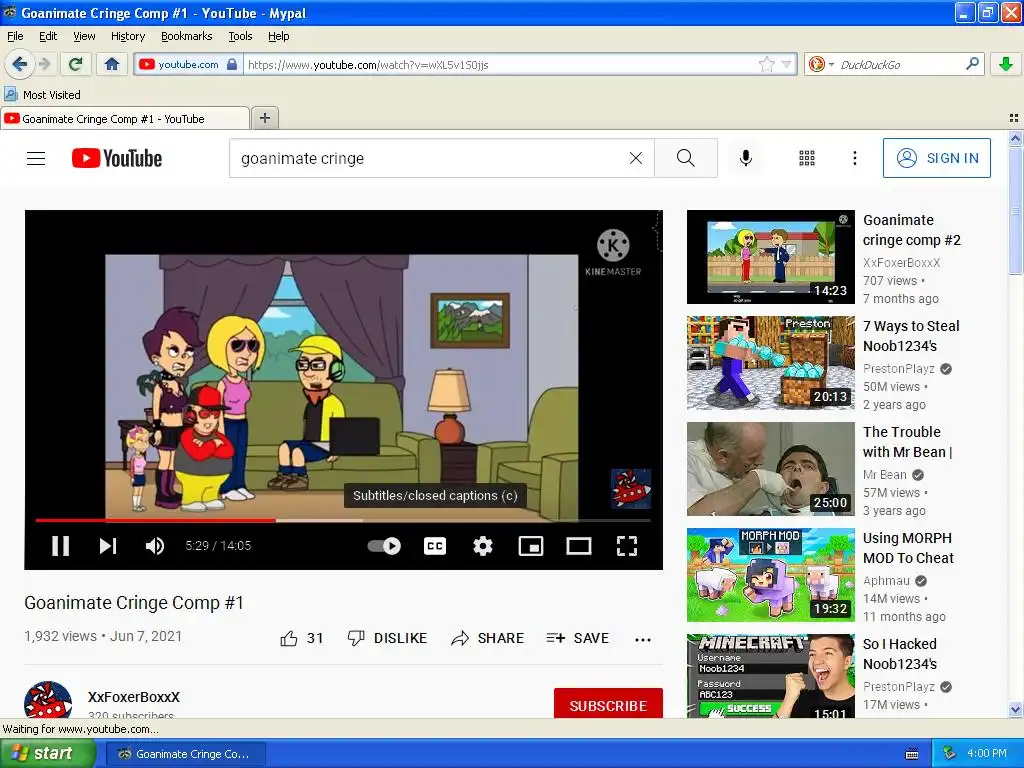Screen dimensions: 1024x768
Task: Open YouTube settings three-dot menu
Action: [x=855, y=158]
